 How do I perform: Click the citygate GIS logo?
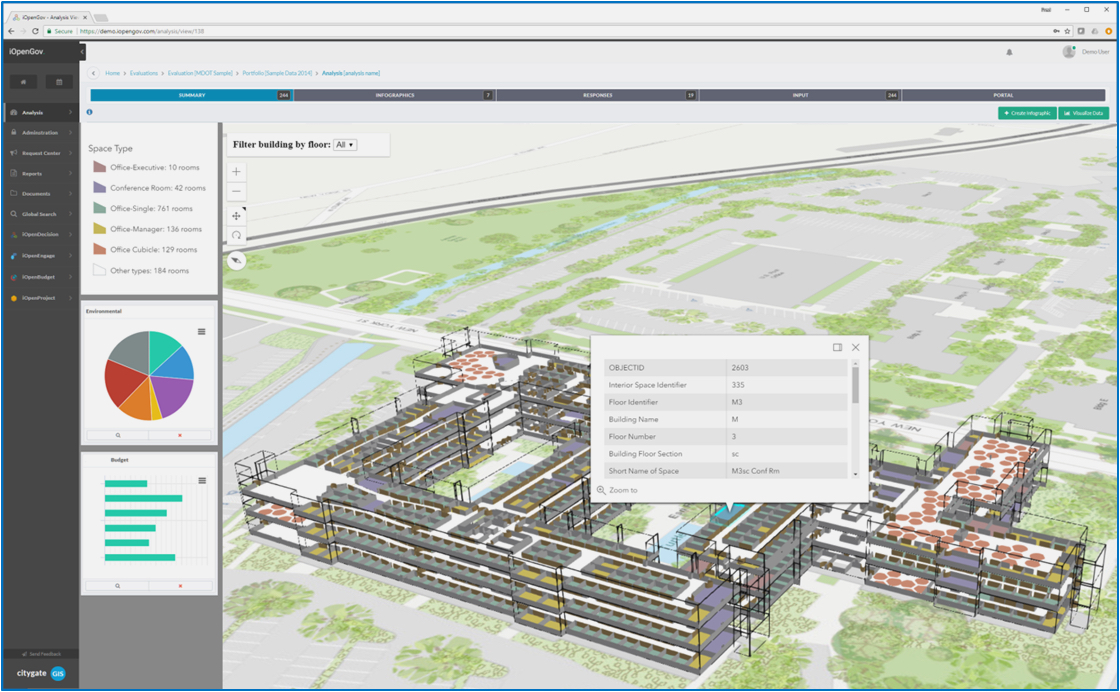(41, 673)
